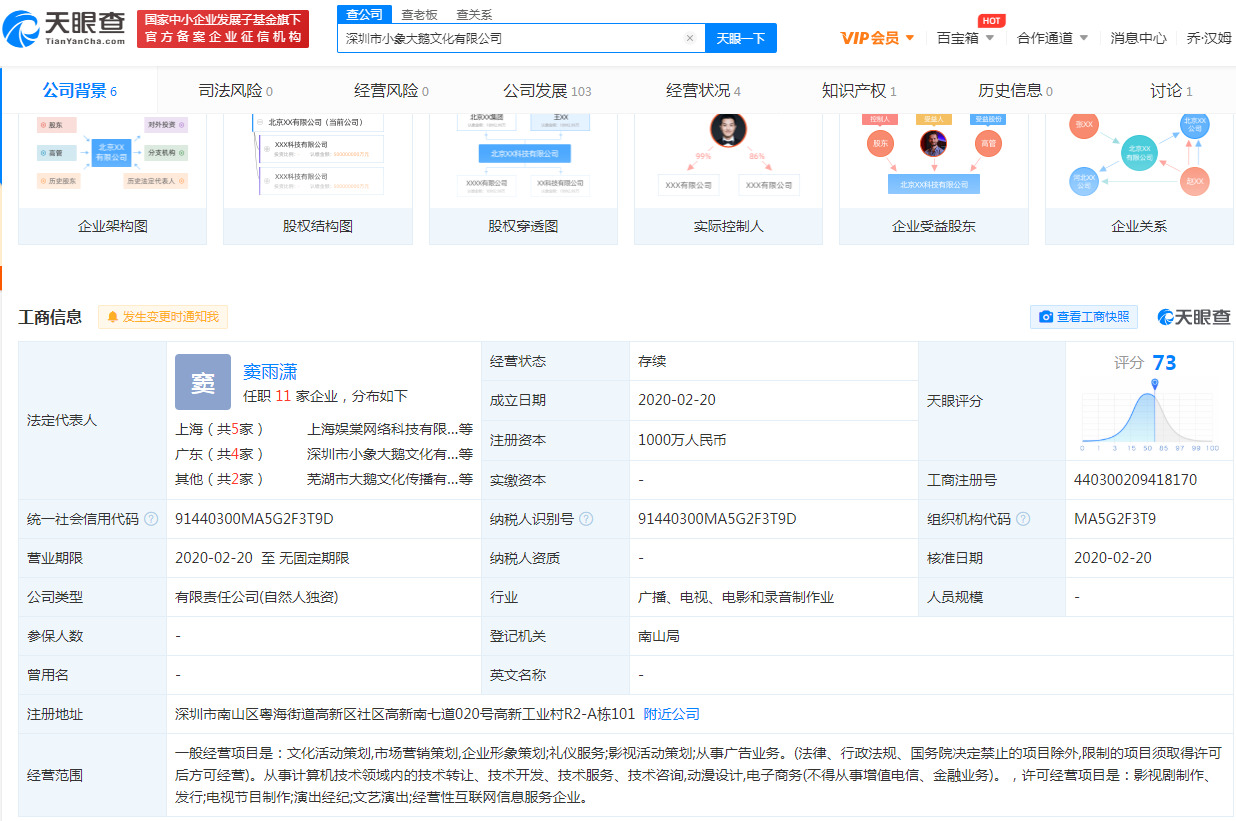The image size is (1236, 821).
Task: Open the 企业架构图 thumbnail card
Action: click(x=113, y=180)
